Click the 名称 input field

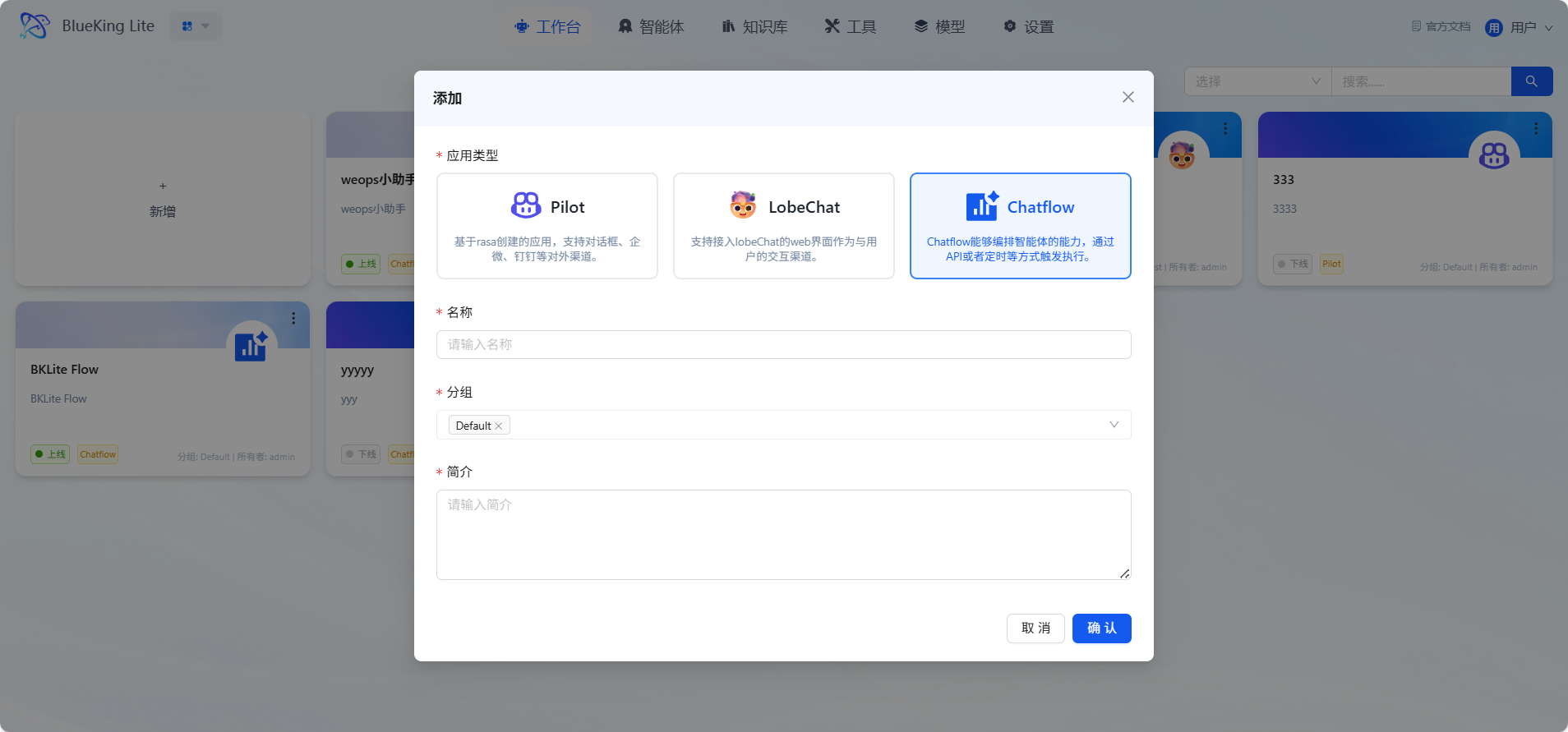tap(783, 344)
